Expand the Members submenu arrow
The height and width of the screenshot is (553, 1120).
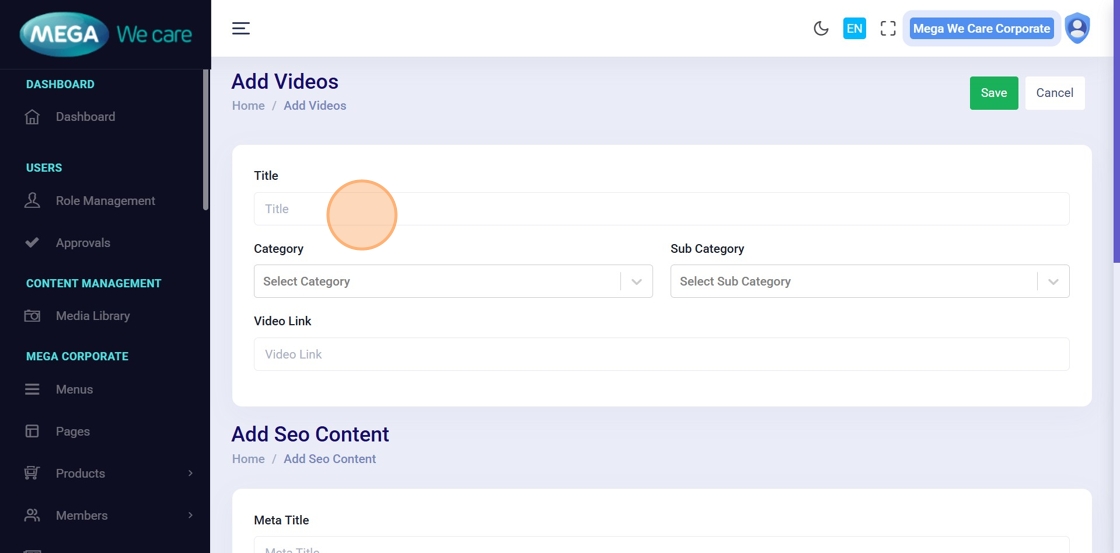(x=190, y=516)
